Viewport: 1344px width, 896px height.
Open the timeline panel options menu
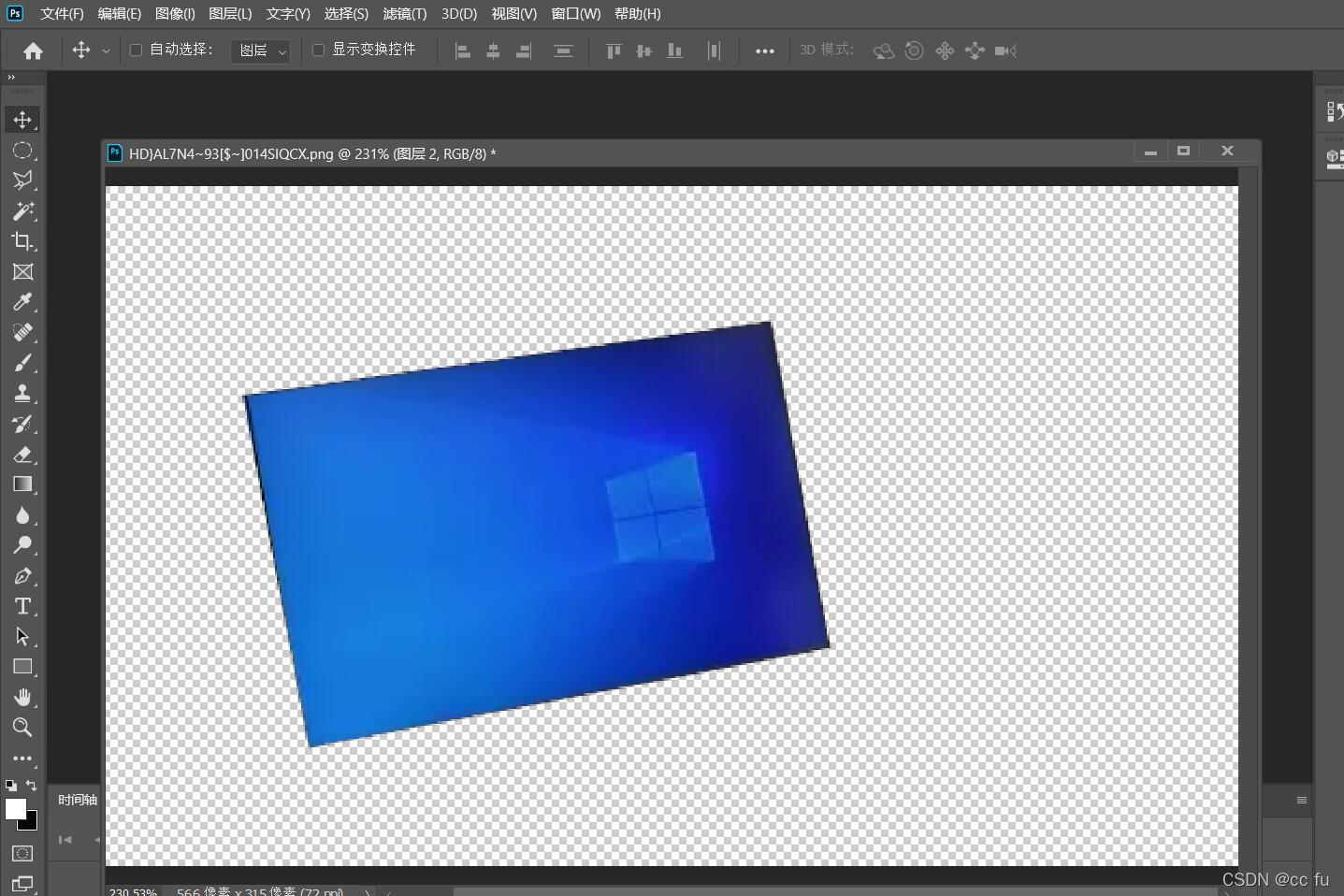coord(1301,800)
